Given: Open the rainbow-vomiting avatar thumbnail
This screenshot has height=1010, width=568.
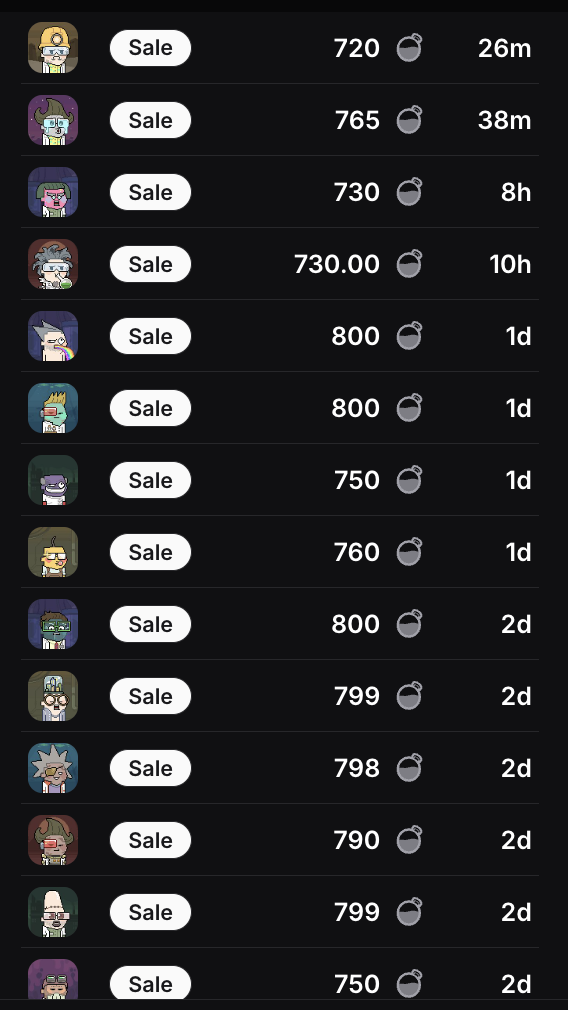Looking at the screenshot, I should point(53,336).
